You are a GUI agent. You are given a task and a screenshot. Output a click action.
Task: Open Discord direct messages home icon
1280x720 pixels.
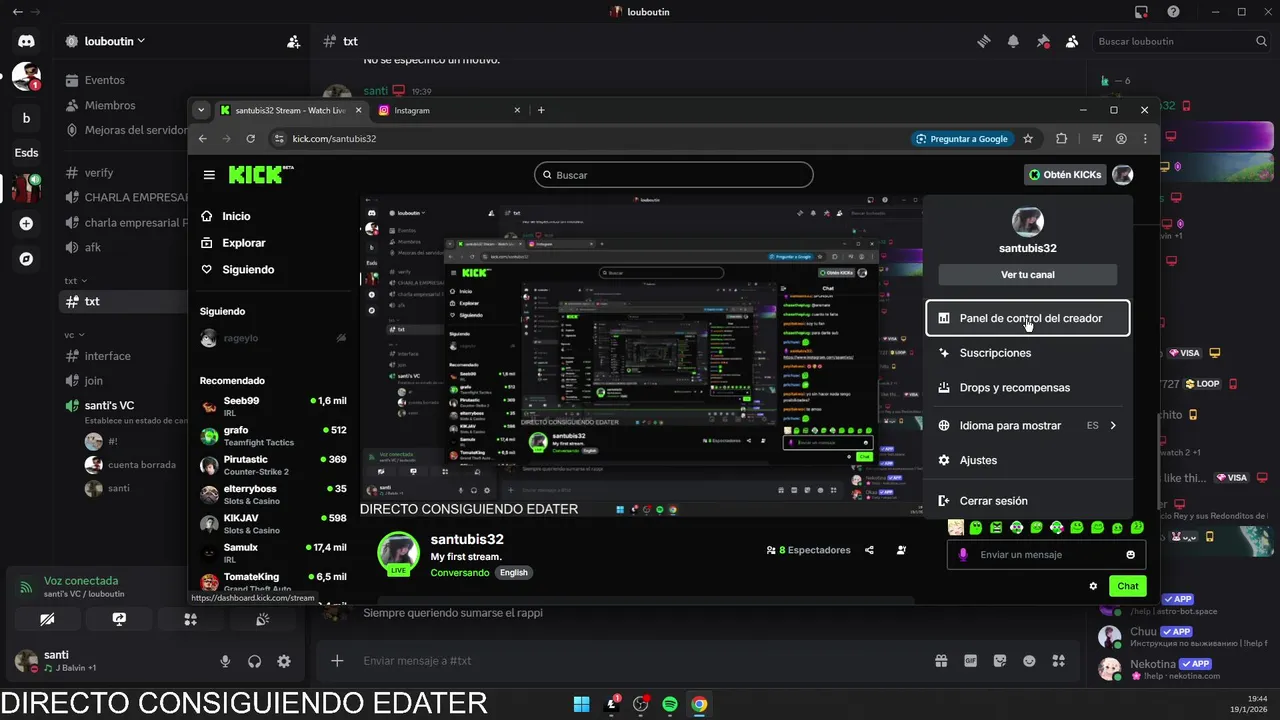[26, 41]
